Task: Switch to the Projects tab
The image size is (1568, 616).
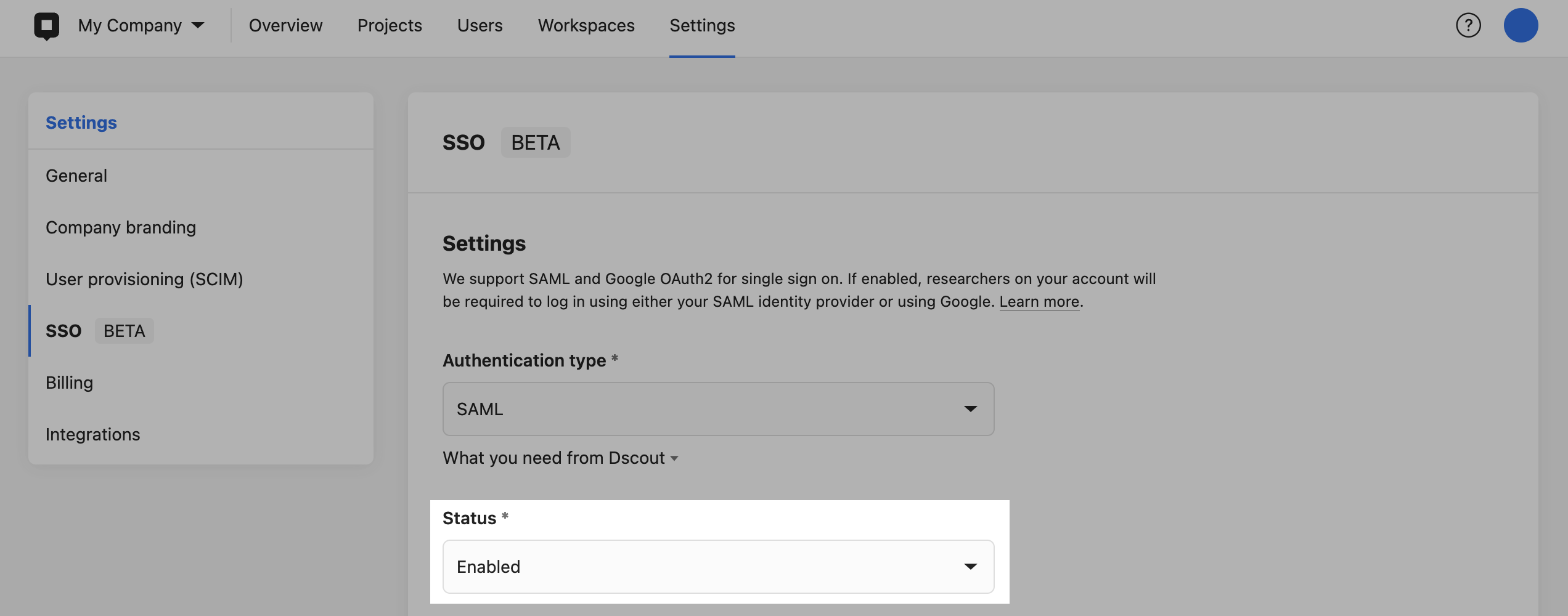Action: pos(390,25)
